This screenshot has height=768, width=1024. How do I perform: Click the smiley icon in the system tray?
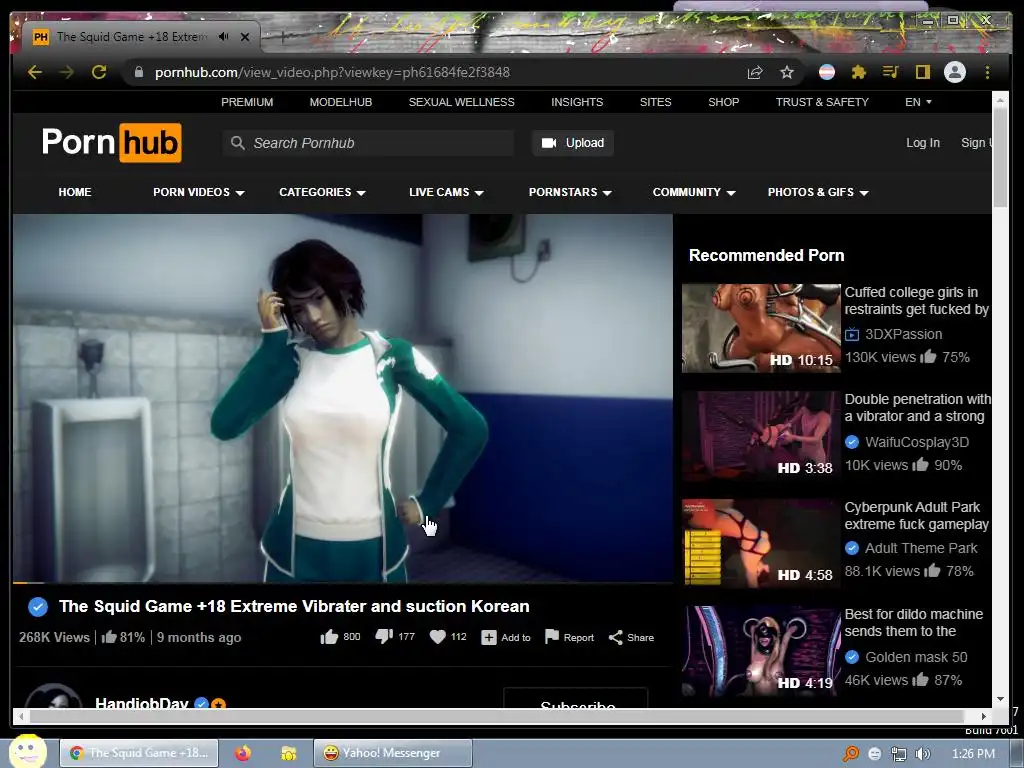(875, 754)
